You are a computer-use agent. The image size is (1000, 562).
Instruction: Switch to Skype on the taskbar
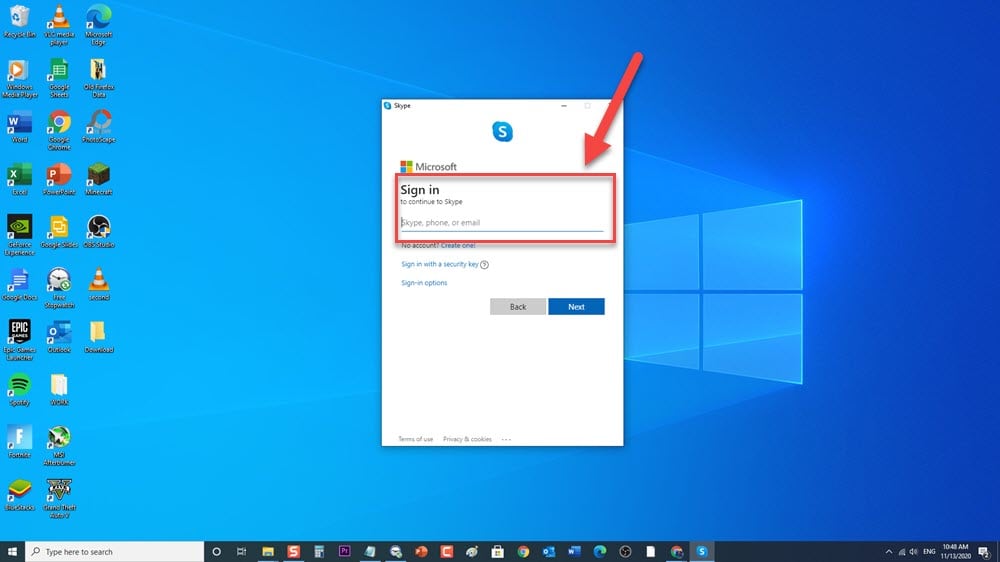tap(702, 552)
